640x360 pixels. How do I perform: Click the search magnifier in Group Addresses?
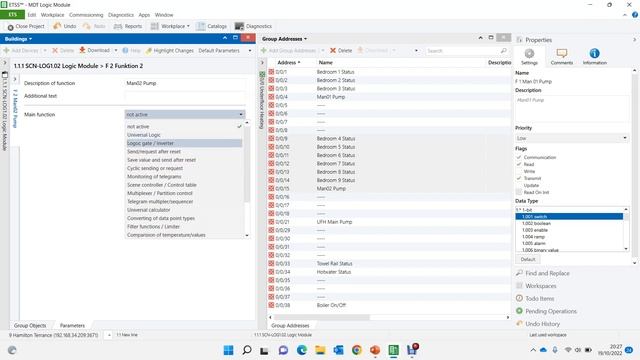point(503,51)
